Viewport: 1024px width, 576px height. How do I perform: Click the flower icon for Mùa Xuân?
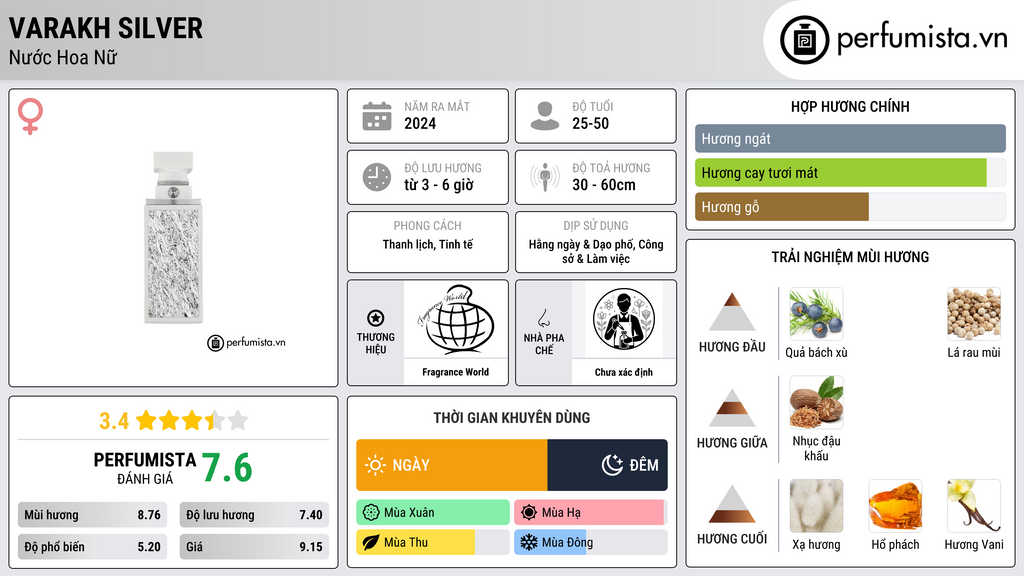(371, 513)
